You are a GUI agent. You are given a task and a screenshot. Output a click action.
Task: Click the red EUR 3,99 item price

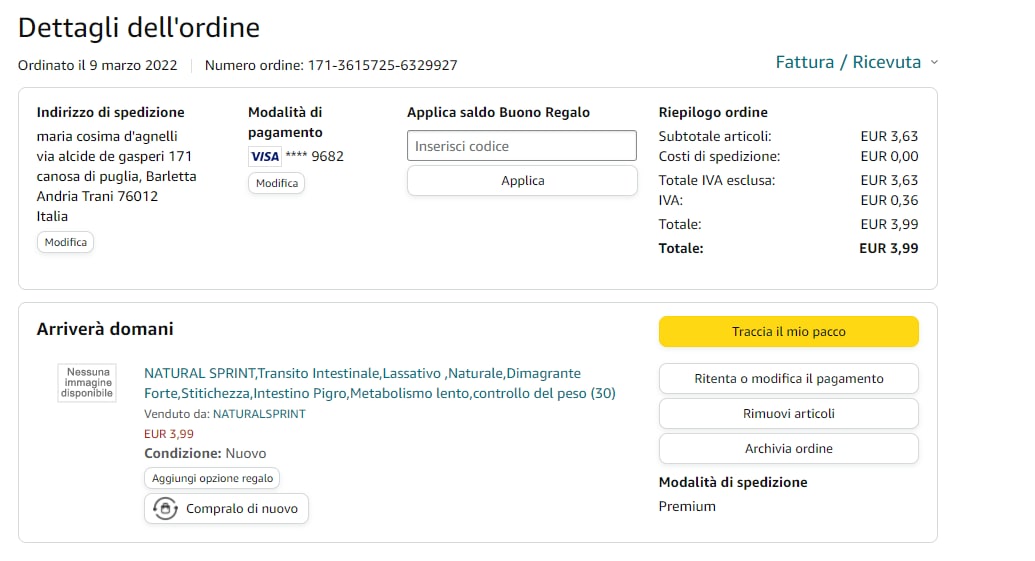[x=169, y=434]
